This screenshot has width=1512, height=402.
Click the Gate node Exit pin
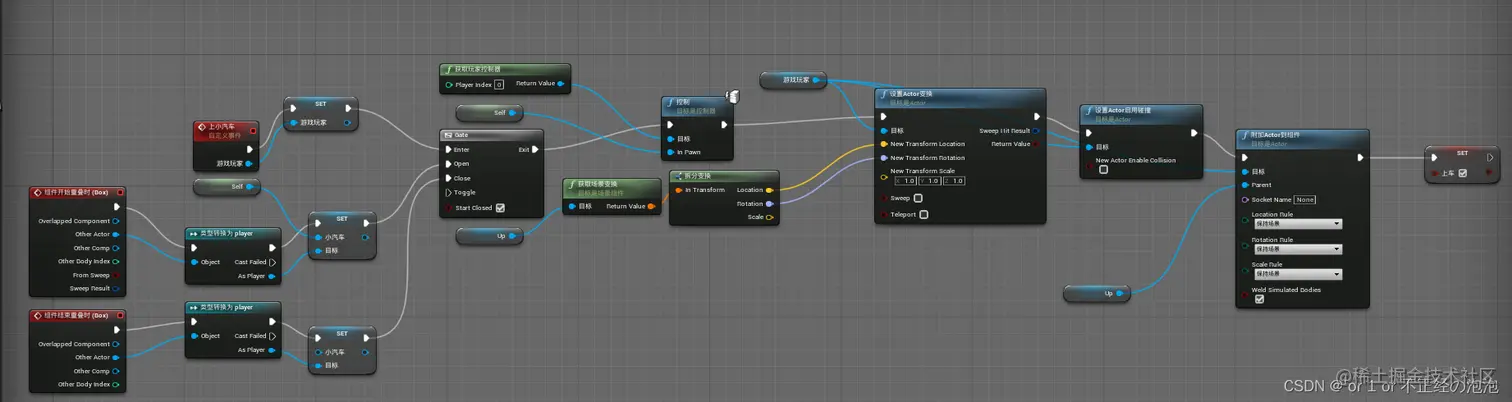tap(535, 150)
